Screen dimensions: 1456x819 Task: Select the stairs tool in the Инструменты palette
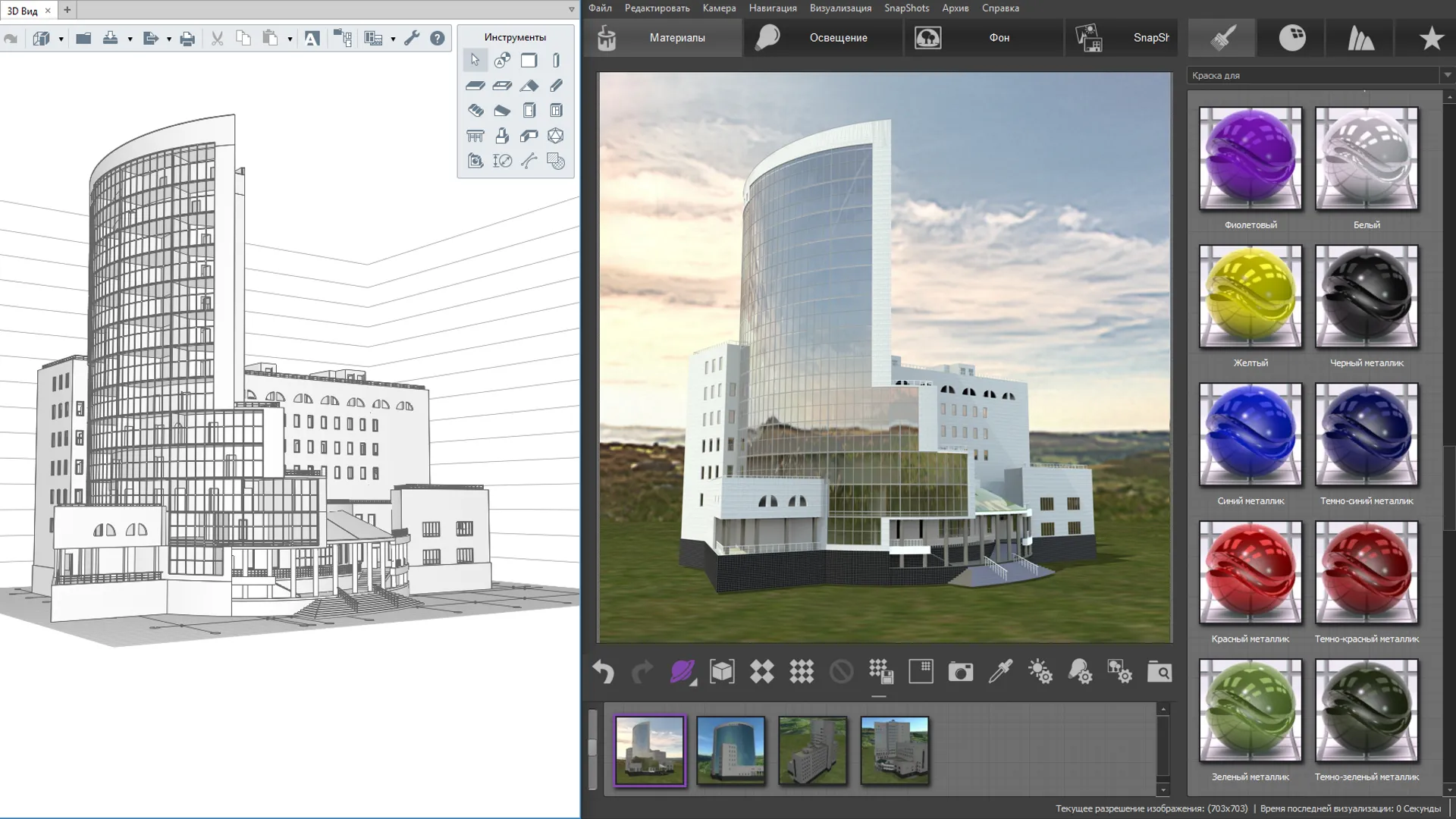(x=475, y=111)
